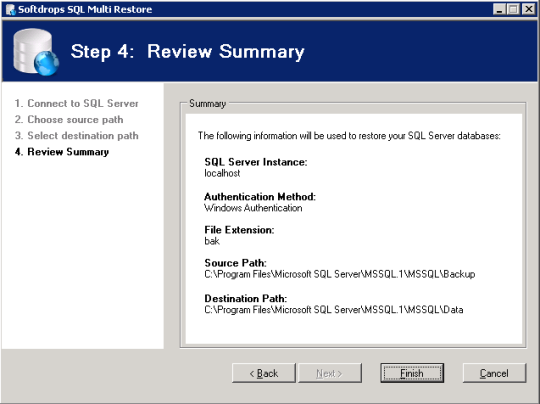Click the 'Step 4: Review Summary' heading

click(x=188, y=52)
